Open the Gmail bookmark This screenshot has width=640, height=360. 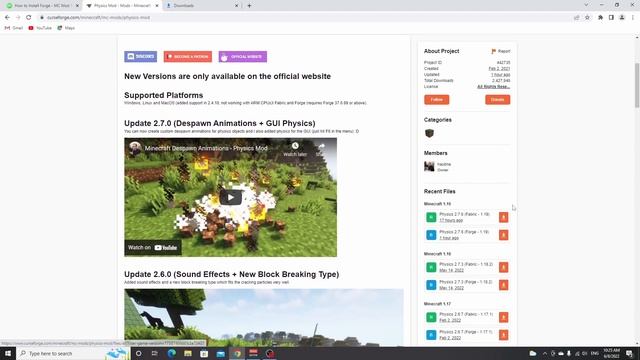[x=13, y=28]
